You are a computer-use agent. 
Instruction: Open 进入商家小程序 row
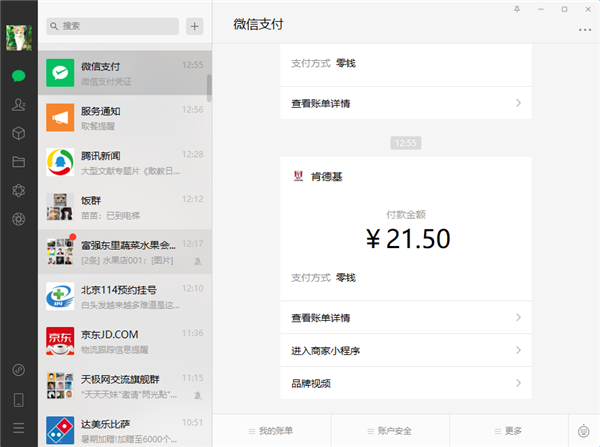[406, 350]
